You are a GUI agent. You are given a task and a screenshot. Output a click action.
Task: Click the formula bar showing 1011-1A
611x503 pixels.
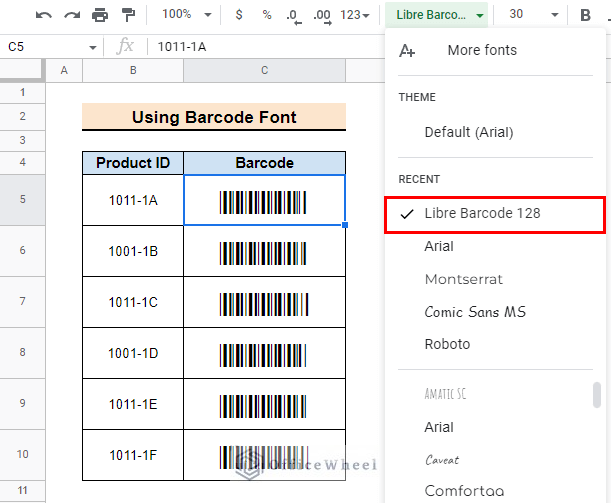(265, 47)
